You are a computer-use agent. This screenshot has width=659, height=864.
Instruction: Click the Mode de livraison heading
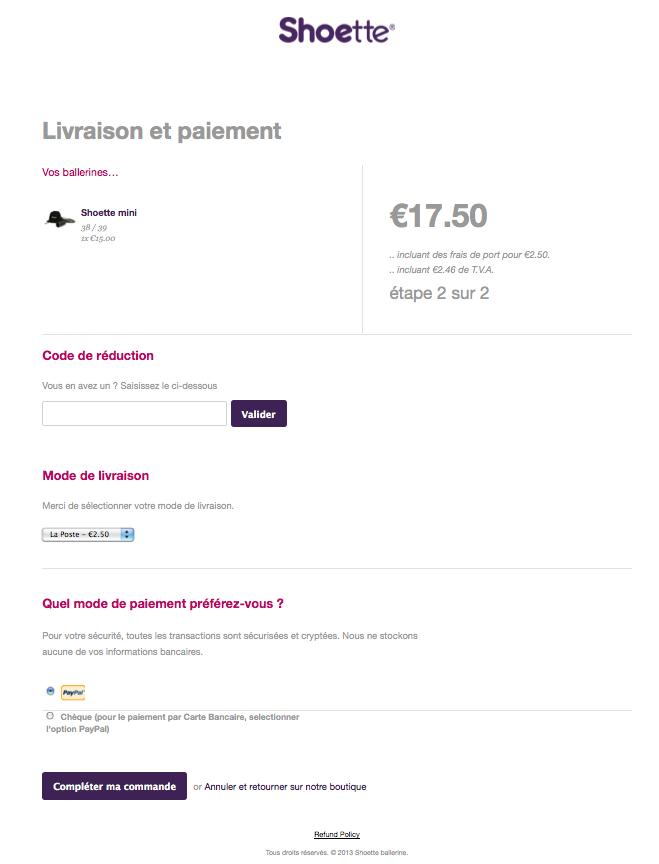coord(96,476)
